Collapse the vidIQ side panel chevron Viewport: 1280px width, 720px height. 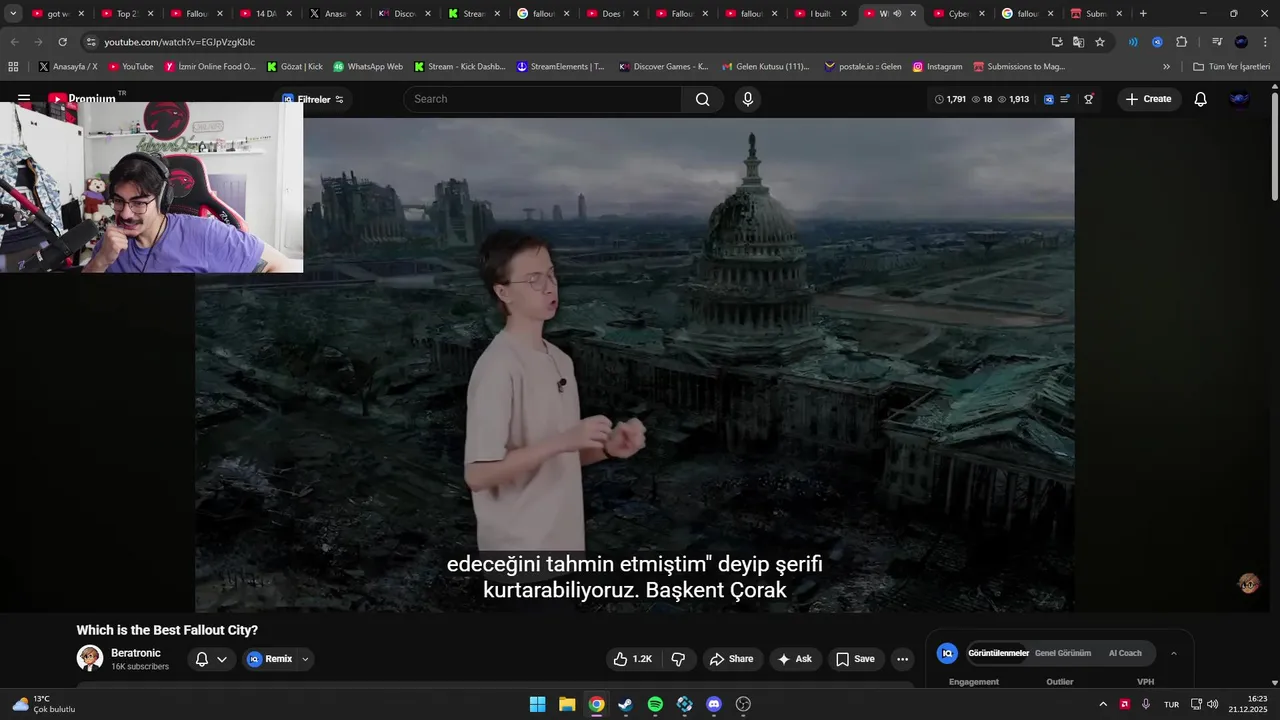click(x=1173, y=653)
